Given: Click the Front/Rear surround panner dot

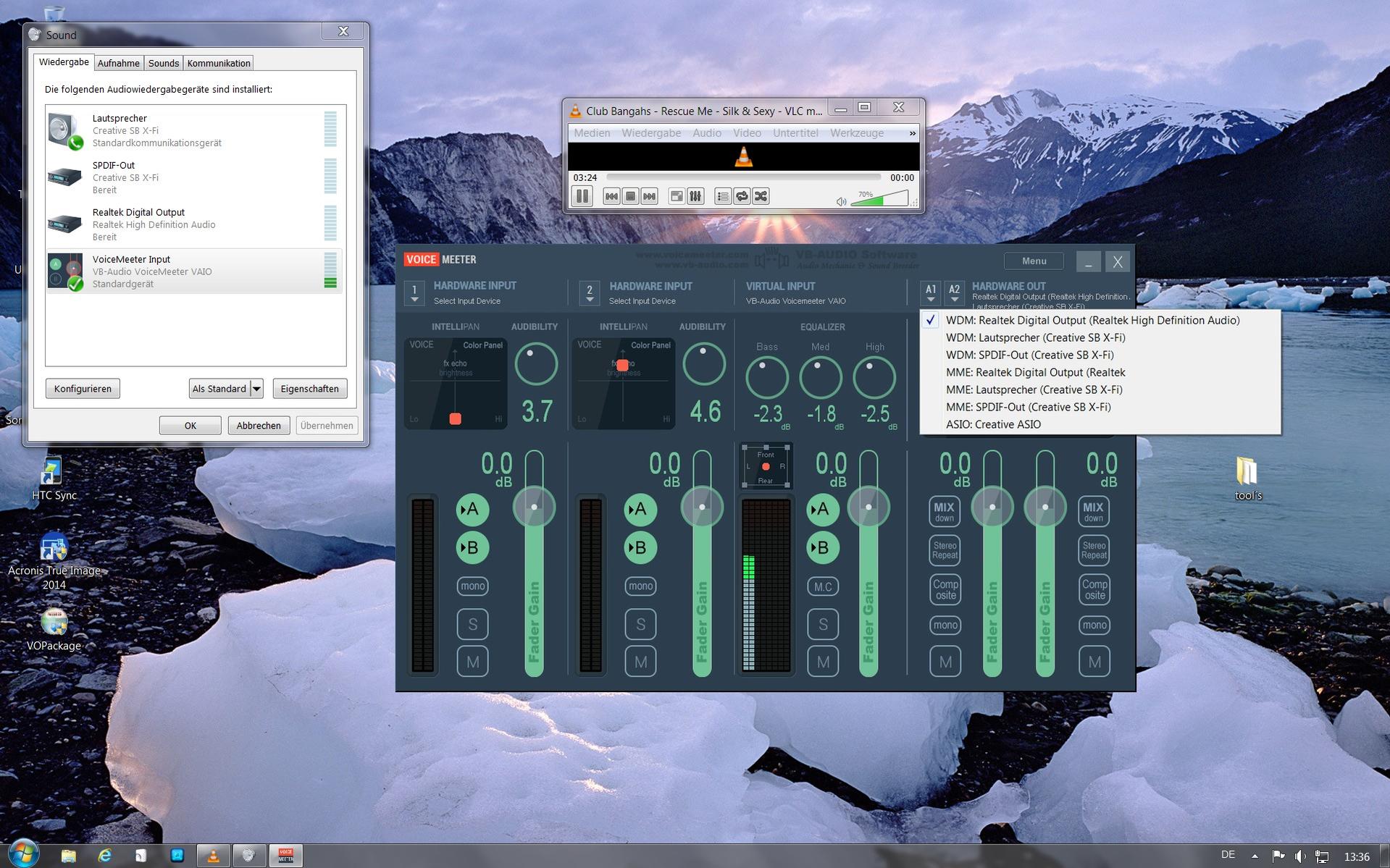Looking at the screenshot, I should pos(766,467).
